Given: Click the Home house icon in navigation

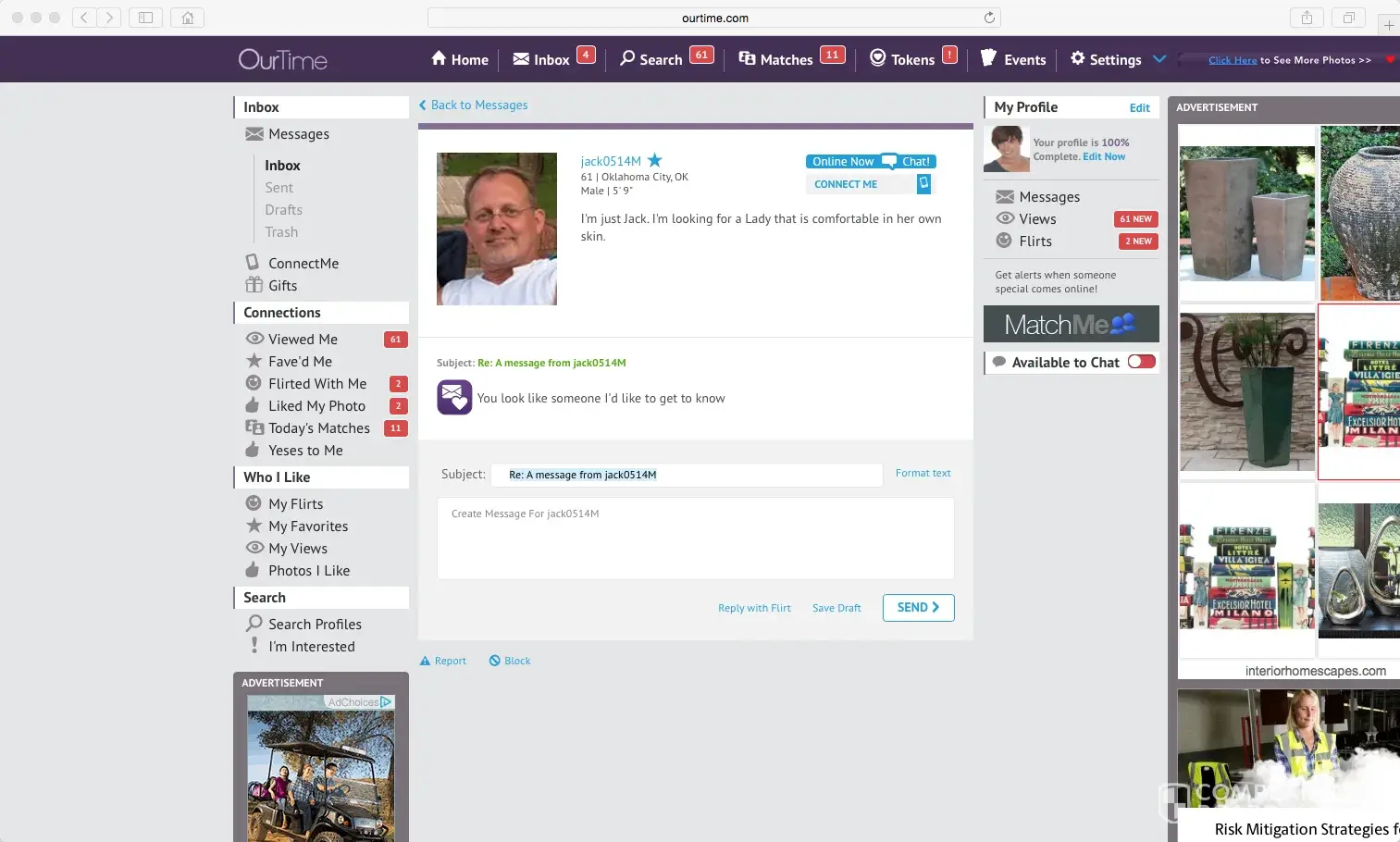Looking at the screenshot, I should (439, 58).
